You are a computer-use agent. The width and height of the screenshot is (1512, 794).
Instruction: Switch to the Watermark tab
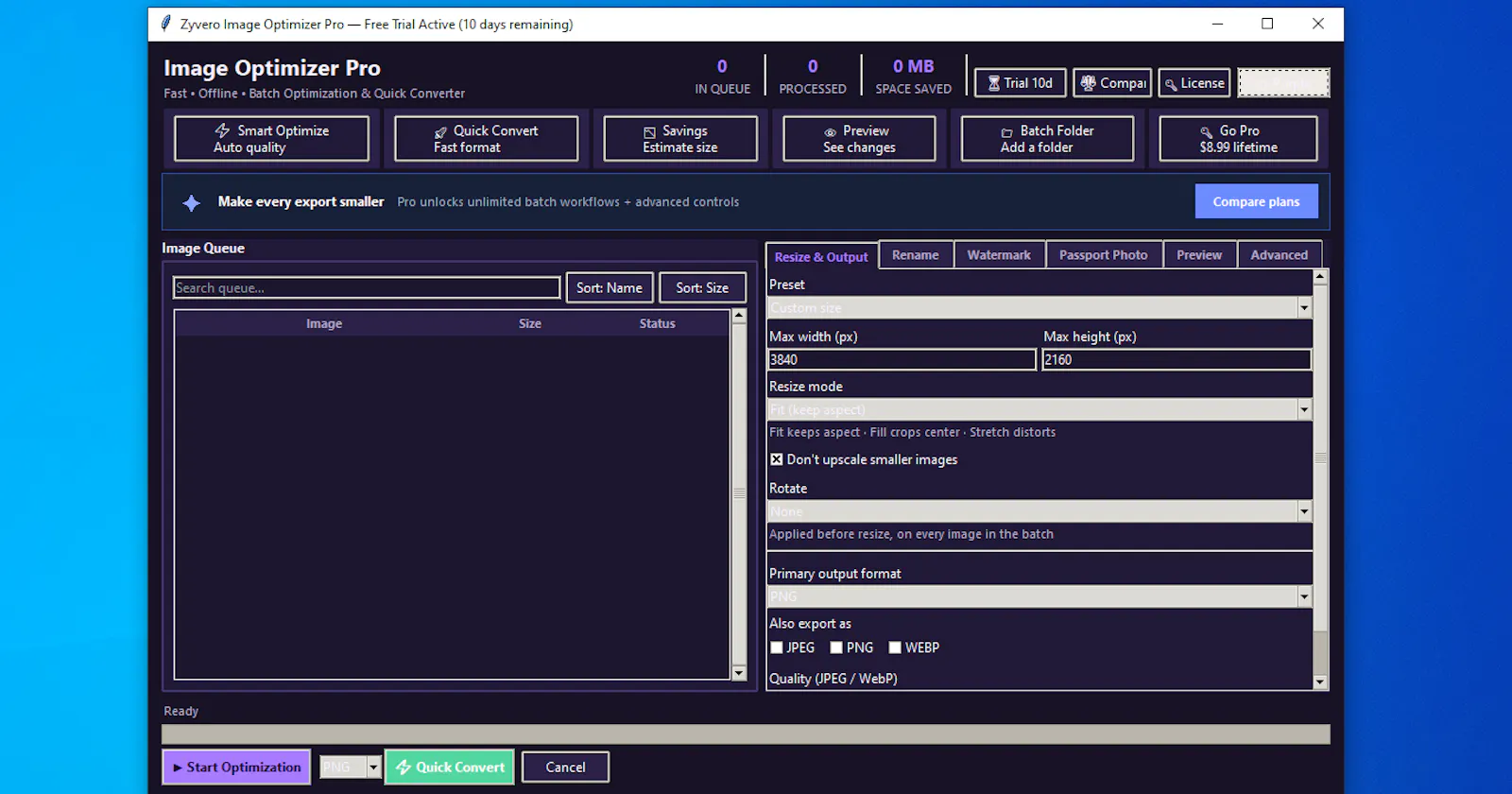pyautogui.click(x=999, y=255)
